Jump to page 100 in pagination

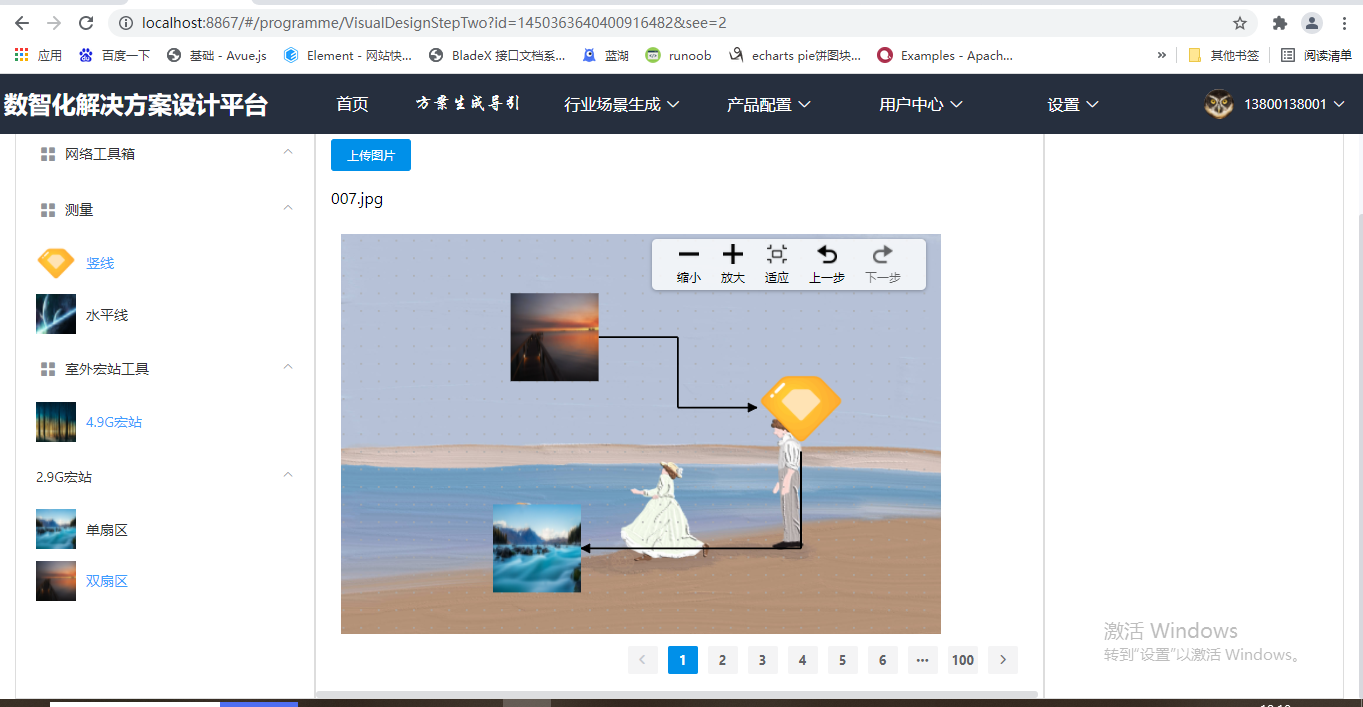coord(962,660)
